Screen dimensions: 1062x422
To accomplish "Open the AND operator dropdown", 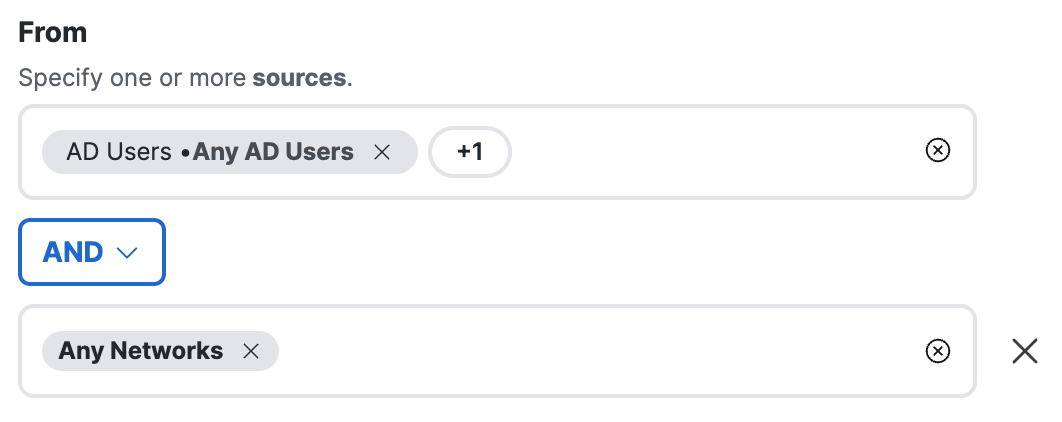I will tap(91, 252).
